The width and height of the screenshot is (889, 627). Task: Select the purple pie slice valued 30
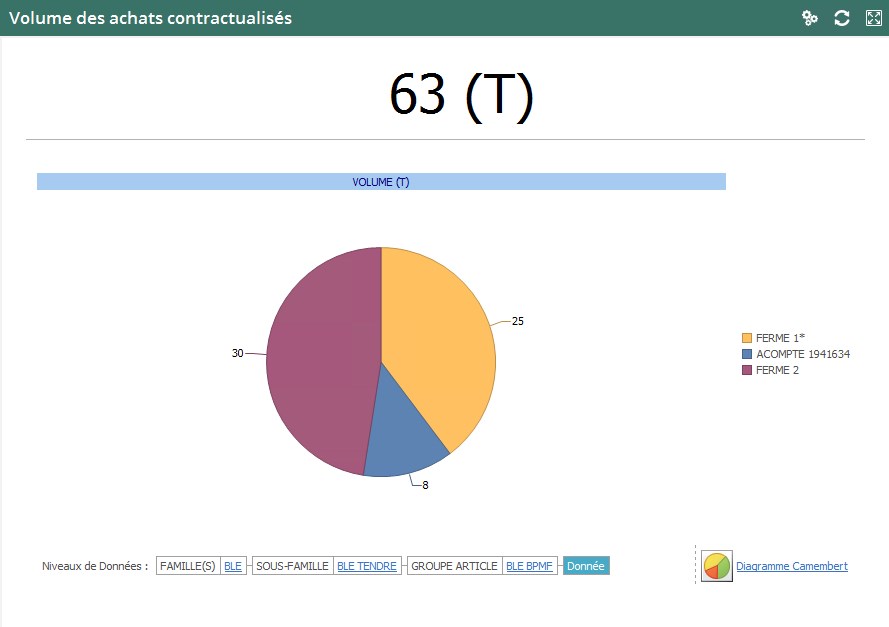click(x=320, y=360)
